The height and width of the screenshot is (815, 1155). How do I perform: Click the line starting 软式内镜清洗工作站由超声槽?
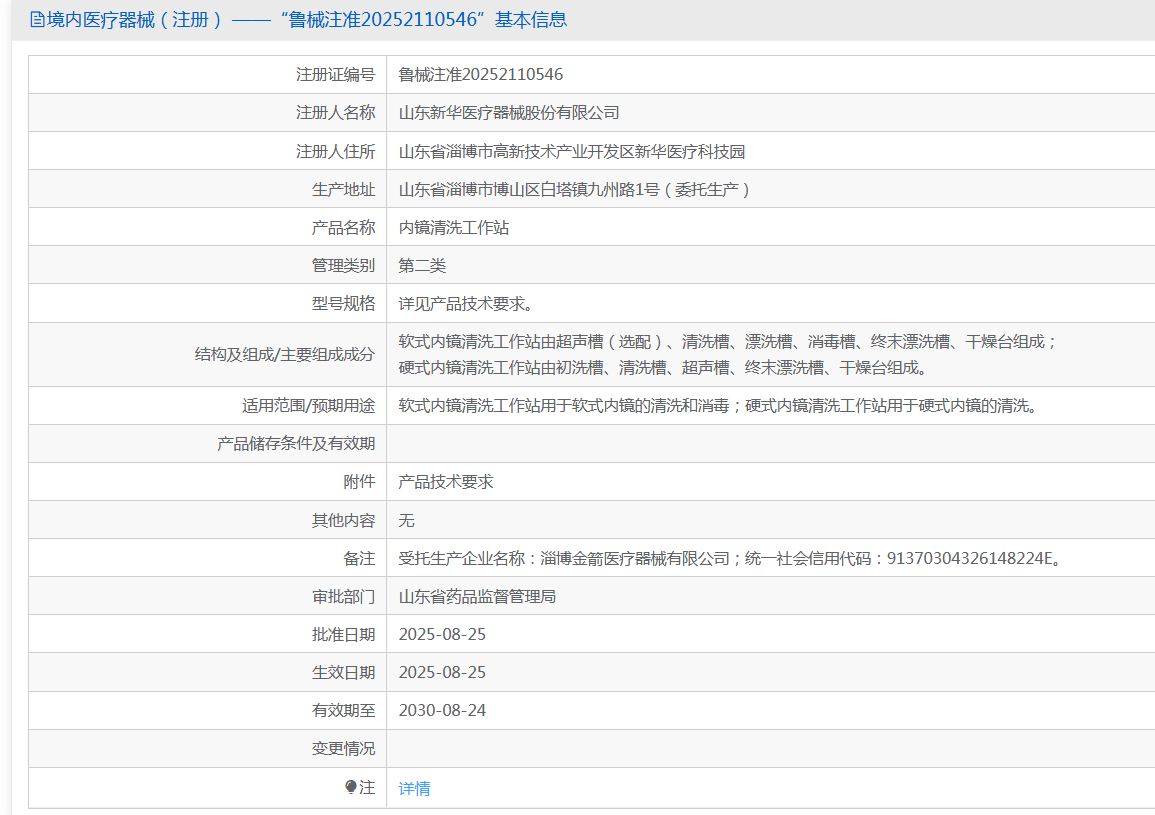pos(728,342)
